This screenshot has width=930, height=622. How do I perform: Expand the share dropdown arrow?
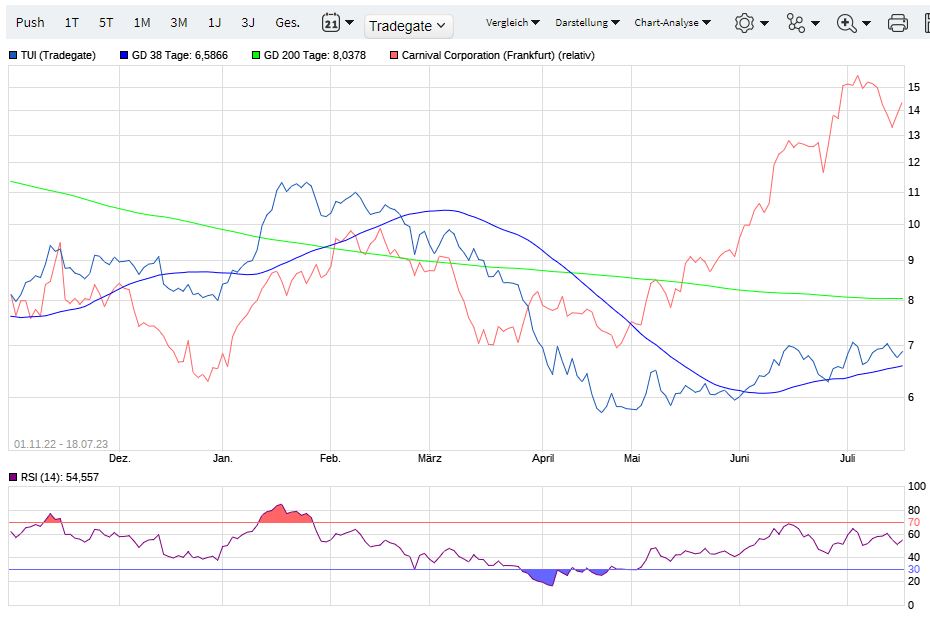(816, 23)
